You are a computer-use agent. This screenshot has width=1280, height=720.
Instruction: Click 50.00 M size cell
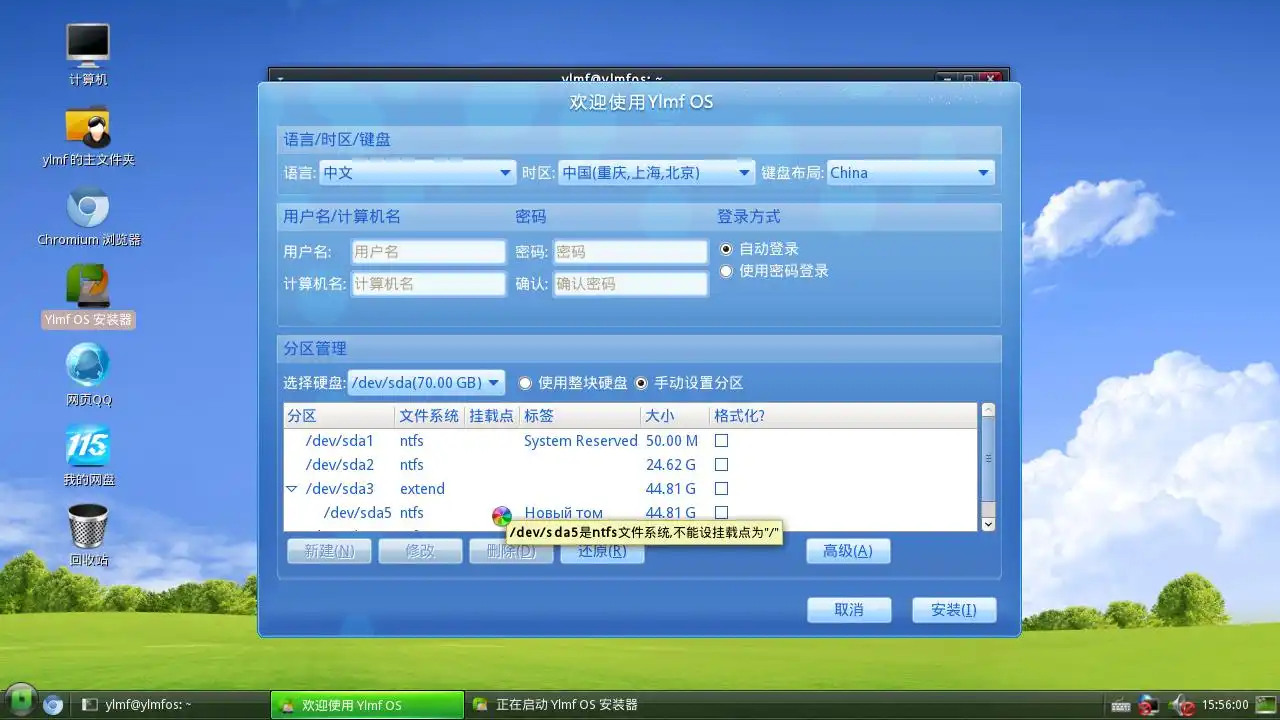point(671,441)
